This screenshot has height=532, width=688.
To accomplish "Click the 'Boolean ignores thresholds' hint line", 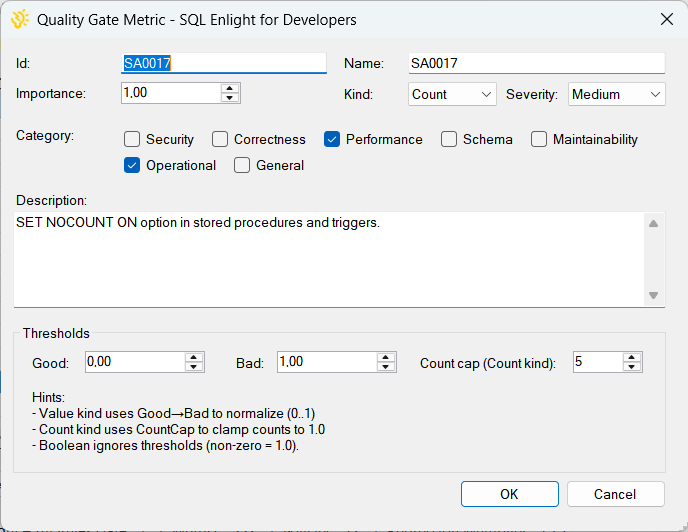I will pos(165,446).
